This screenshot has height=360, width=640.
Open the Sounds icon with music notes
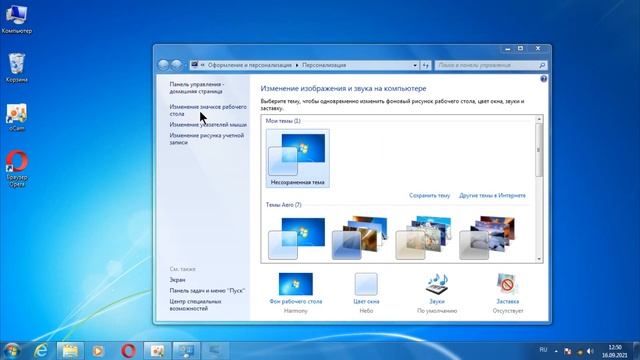pos(437,284)
